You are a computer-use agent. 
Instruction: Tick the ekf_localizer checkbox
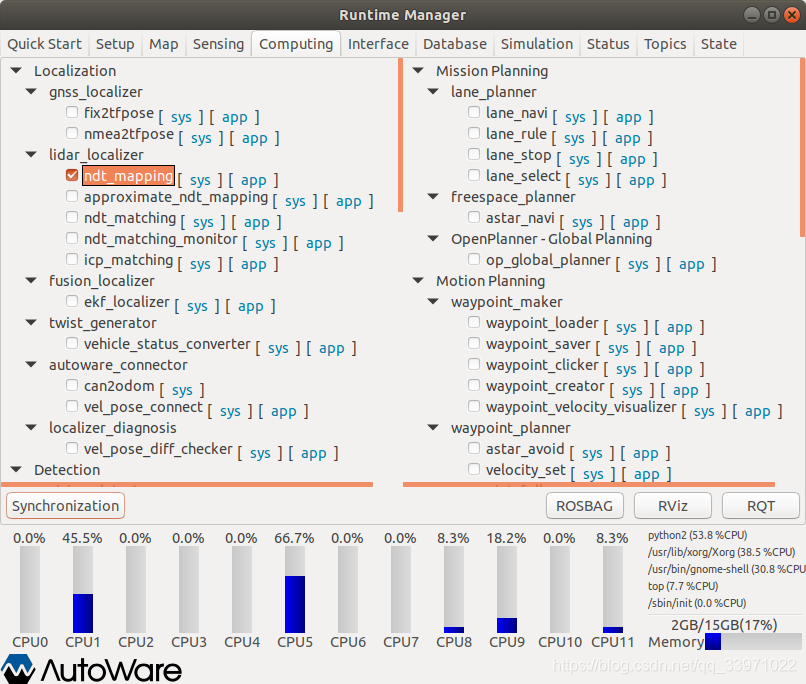coord(72,301)
